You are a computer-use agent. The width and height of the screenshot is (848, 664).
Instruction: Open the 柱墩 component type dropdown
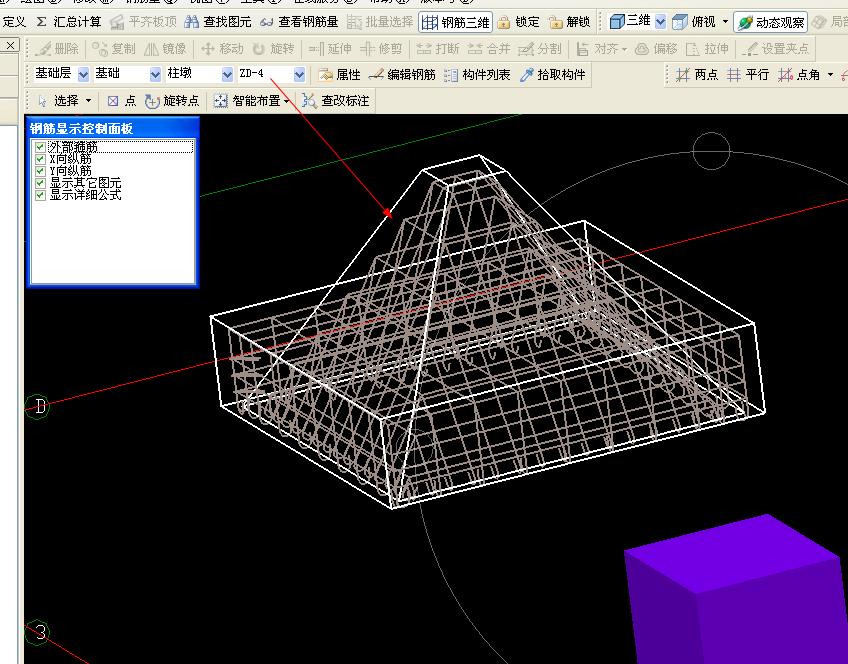(x=227, y=75)
